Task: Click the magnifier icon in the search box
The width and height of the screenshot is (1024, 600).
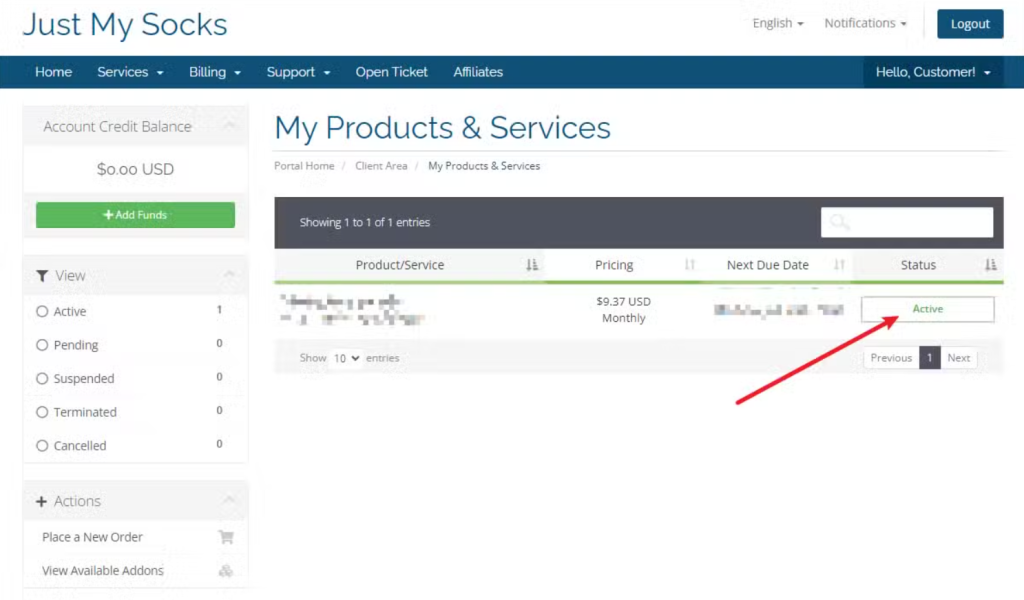Action: click(840, 223)
